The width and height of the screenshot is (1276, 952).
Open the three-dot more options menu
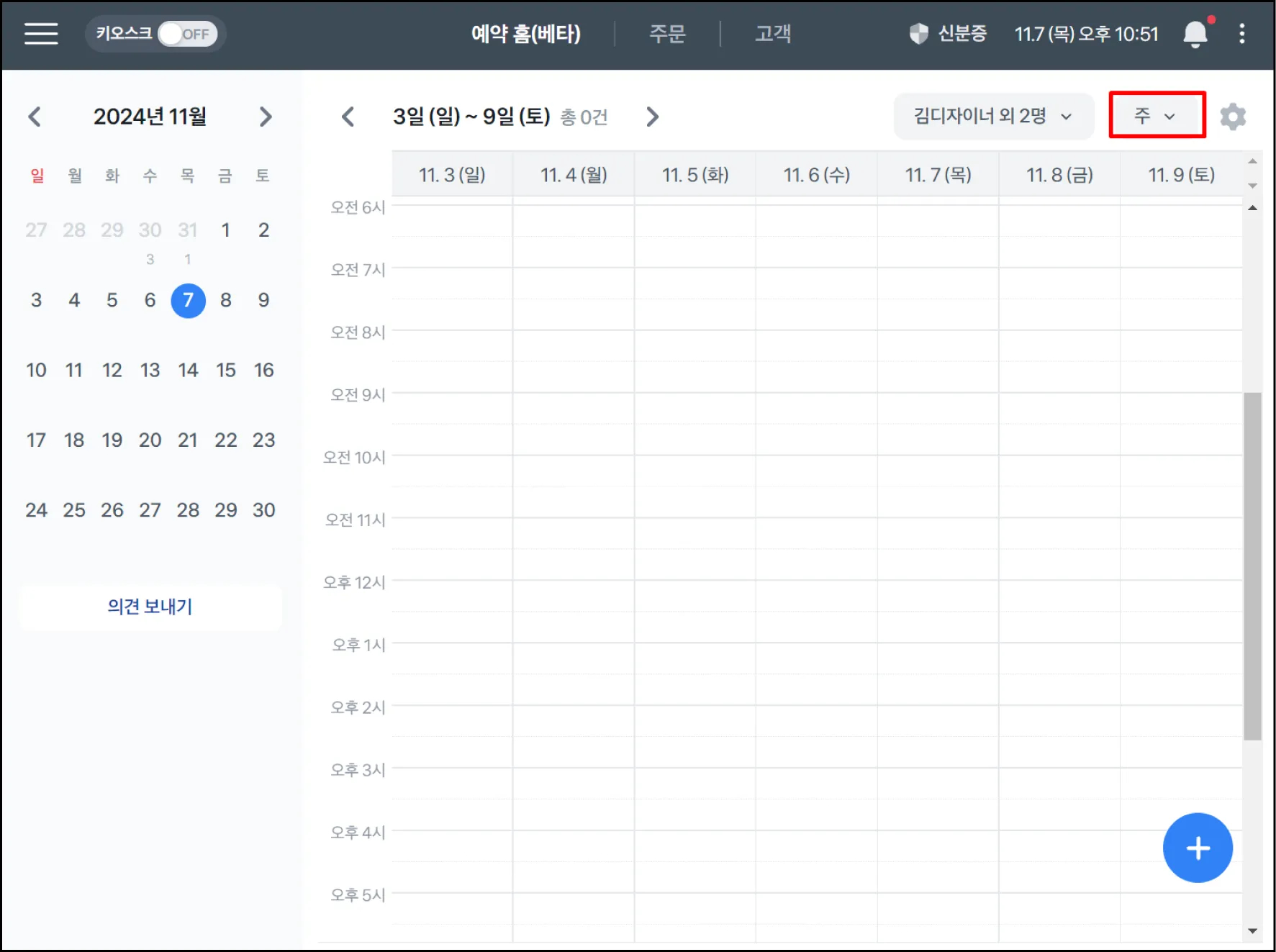tap(1241, 34)
